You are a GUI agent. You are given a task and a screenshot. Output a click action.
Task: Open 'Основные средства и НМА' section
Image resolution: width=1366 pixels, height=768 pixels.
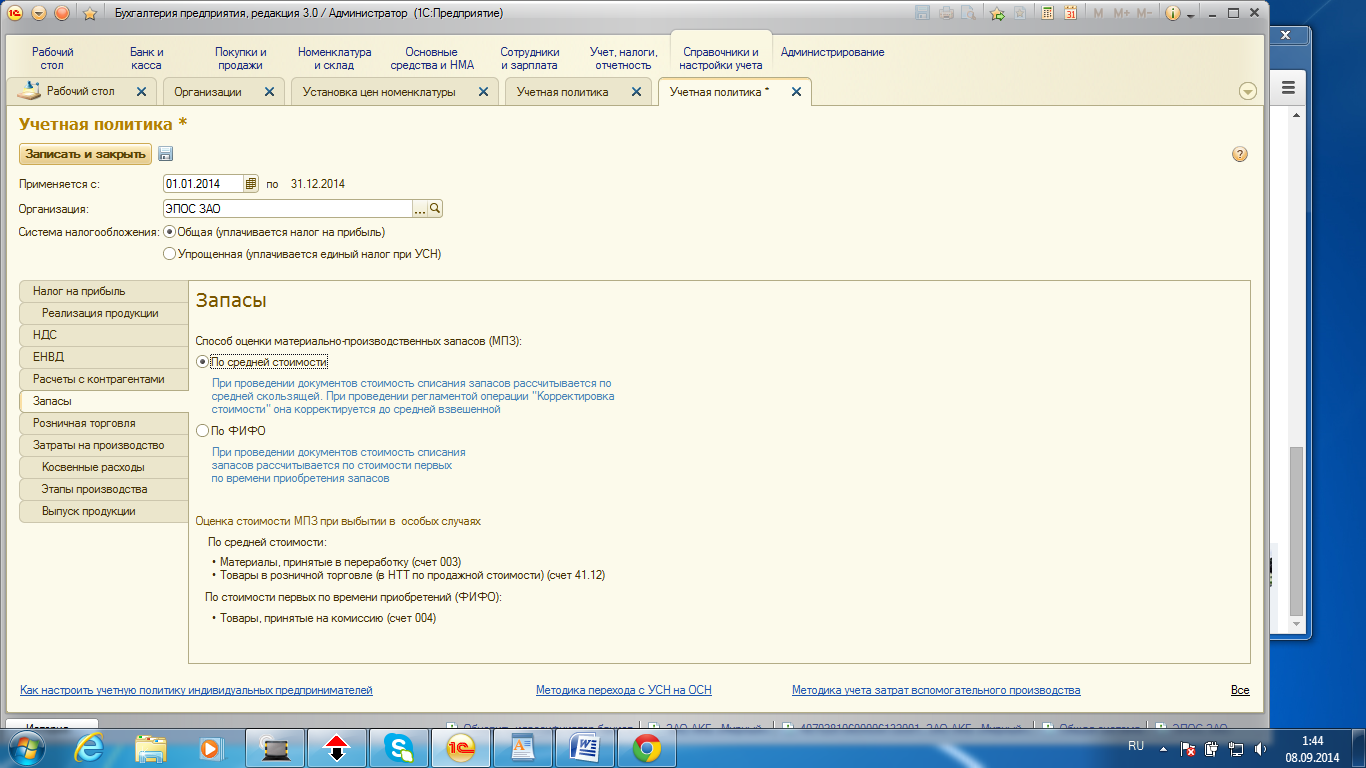[x=433, y=58]
